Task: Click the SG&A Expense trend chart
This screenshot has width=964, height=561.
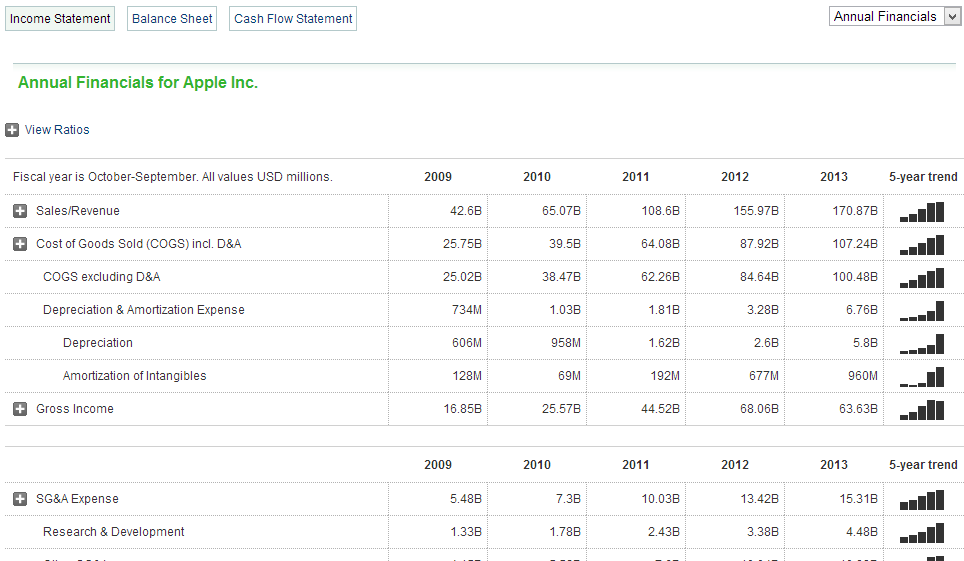Action: click(x=921, y=499)
